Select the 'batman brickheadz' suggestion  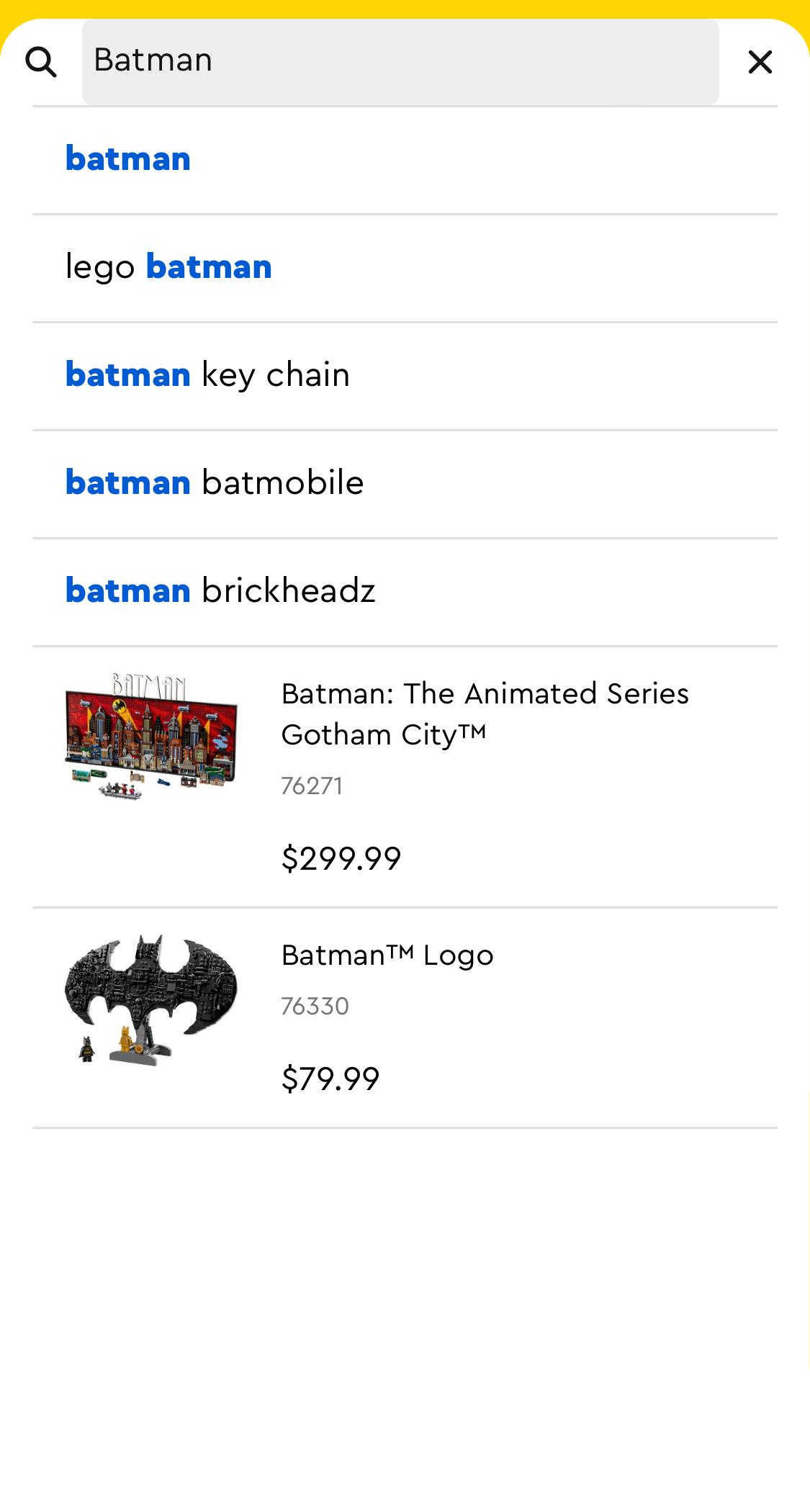220,590
